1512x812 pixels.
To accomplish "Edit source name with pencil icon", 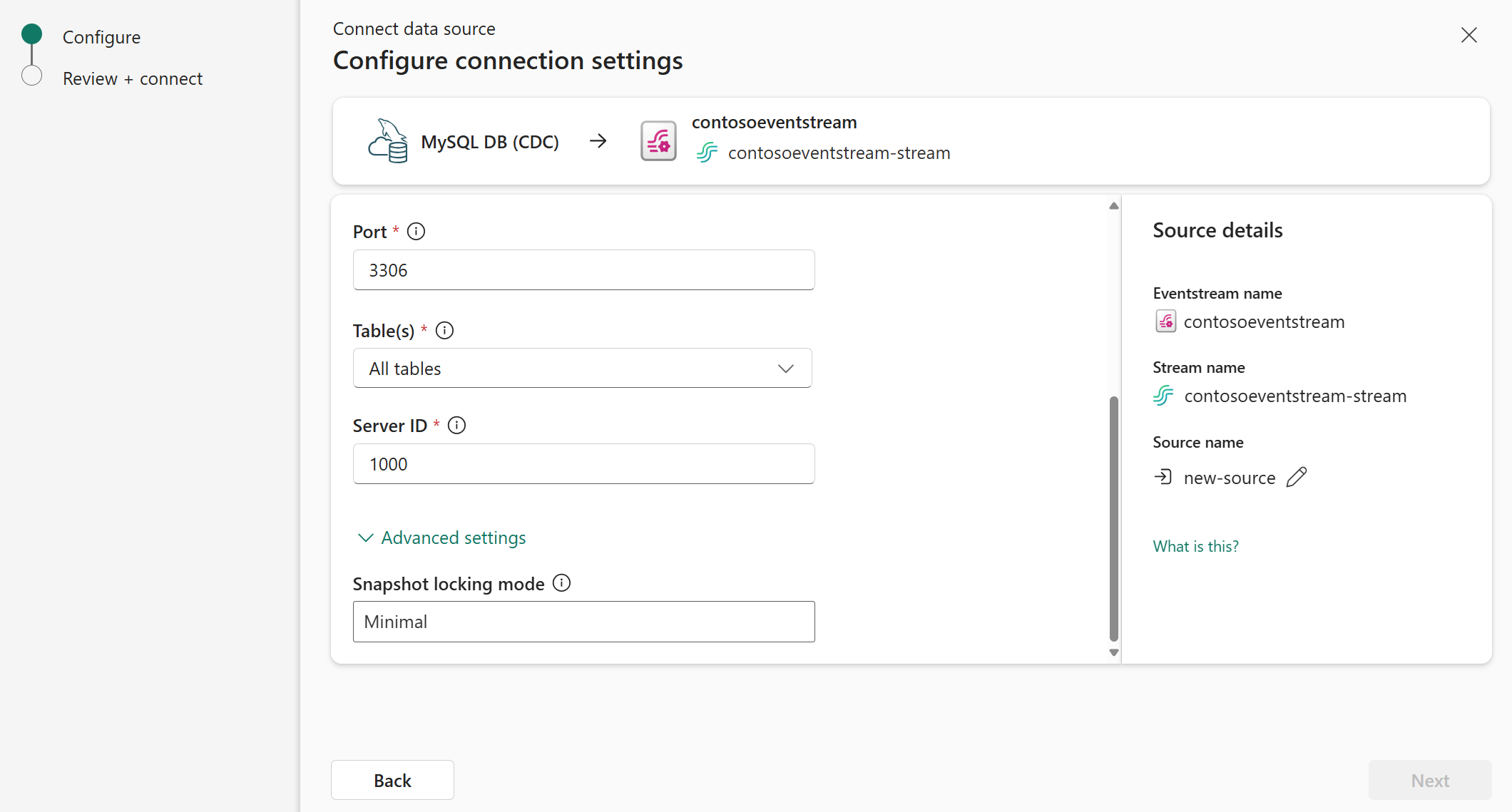I will (x=1296, y=477).
